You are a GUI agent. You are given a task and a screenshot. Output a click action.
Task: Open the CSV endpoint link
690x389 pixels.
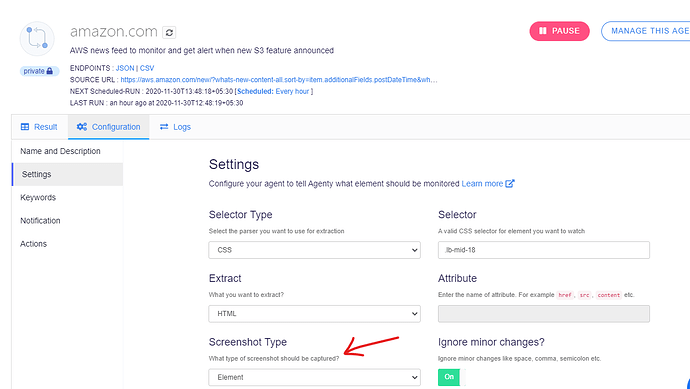click(147, 68)
